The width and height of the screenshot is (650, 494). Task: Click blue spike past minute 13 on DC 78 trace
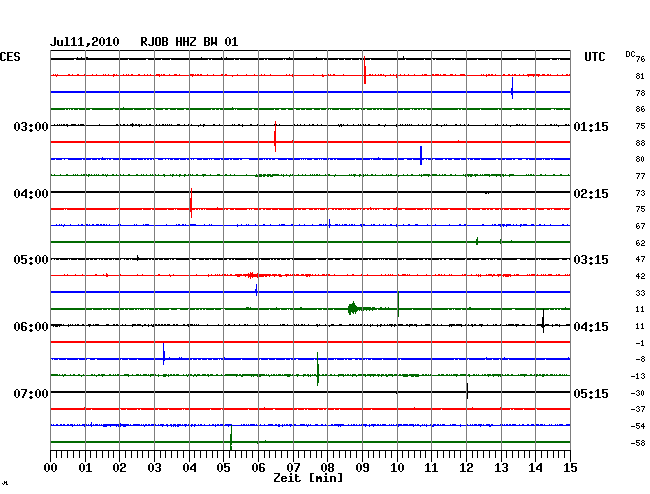512,88
